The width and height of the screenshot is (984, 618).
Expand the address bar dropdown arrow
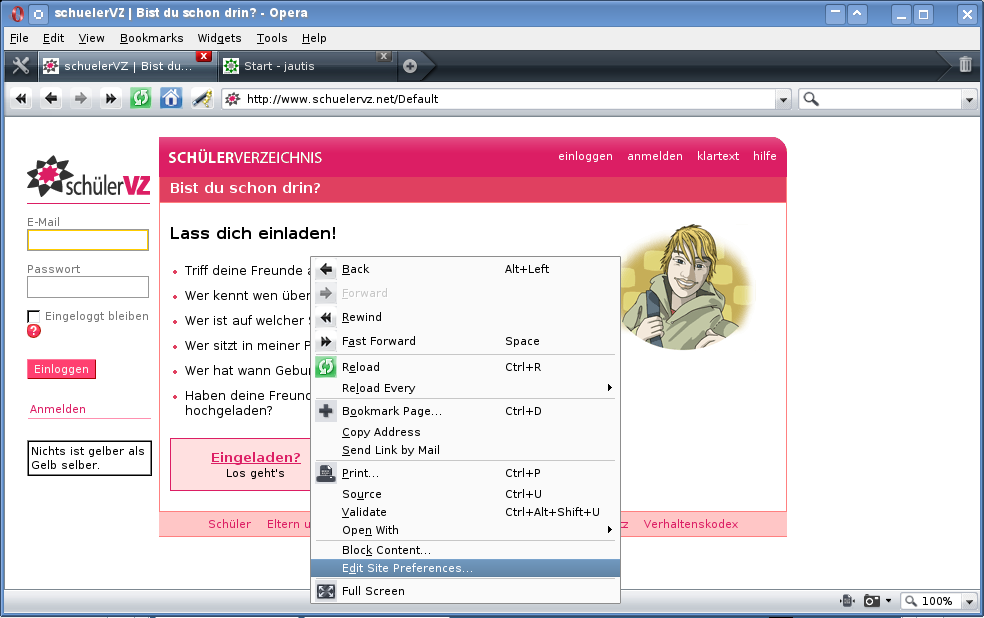point(783,99)
